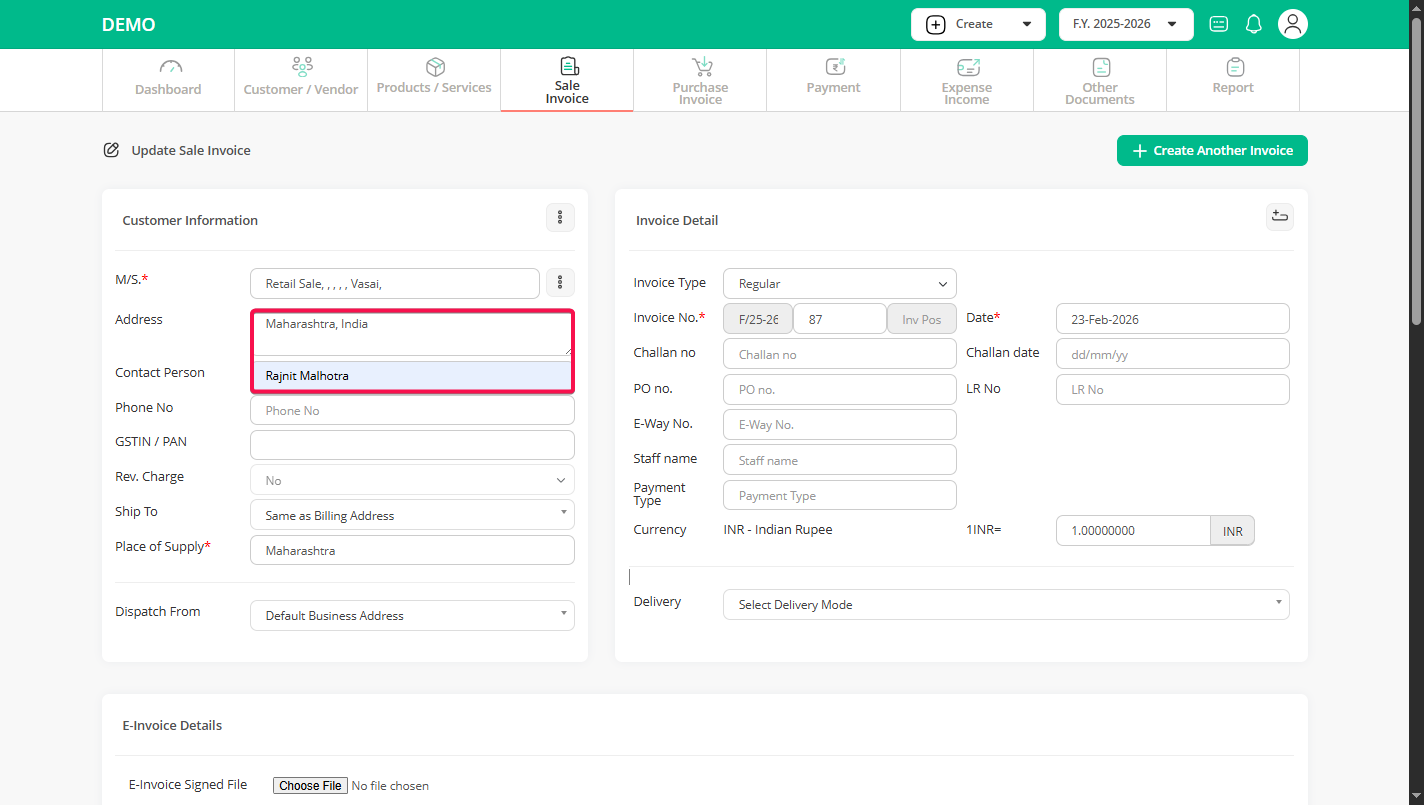Click the Invoice Detail top-right corner icon

point(1279,217)
